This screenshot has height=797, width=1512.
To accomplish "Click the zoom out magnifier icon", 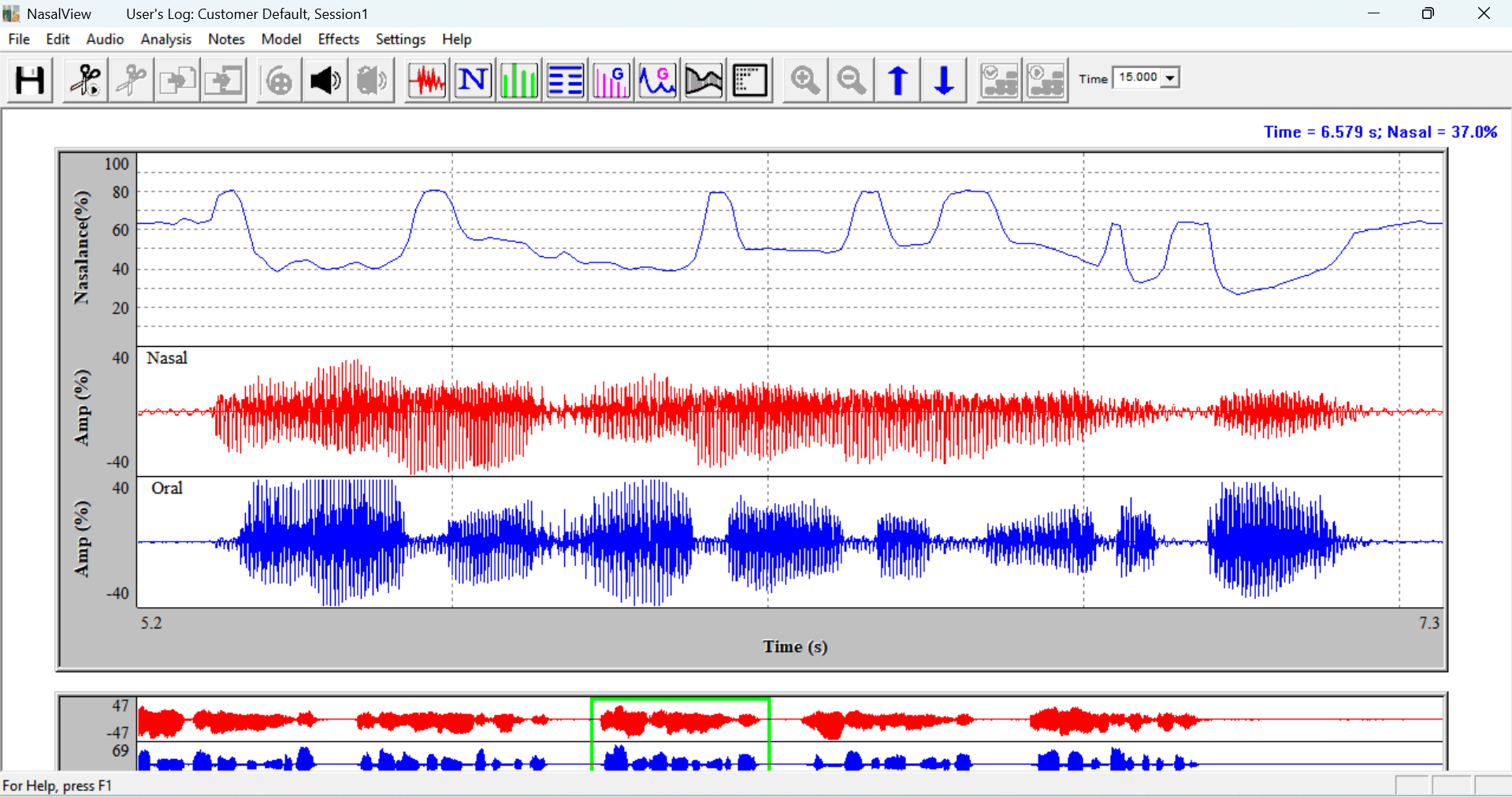I will (851, 80).
